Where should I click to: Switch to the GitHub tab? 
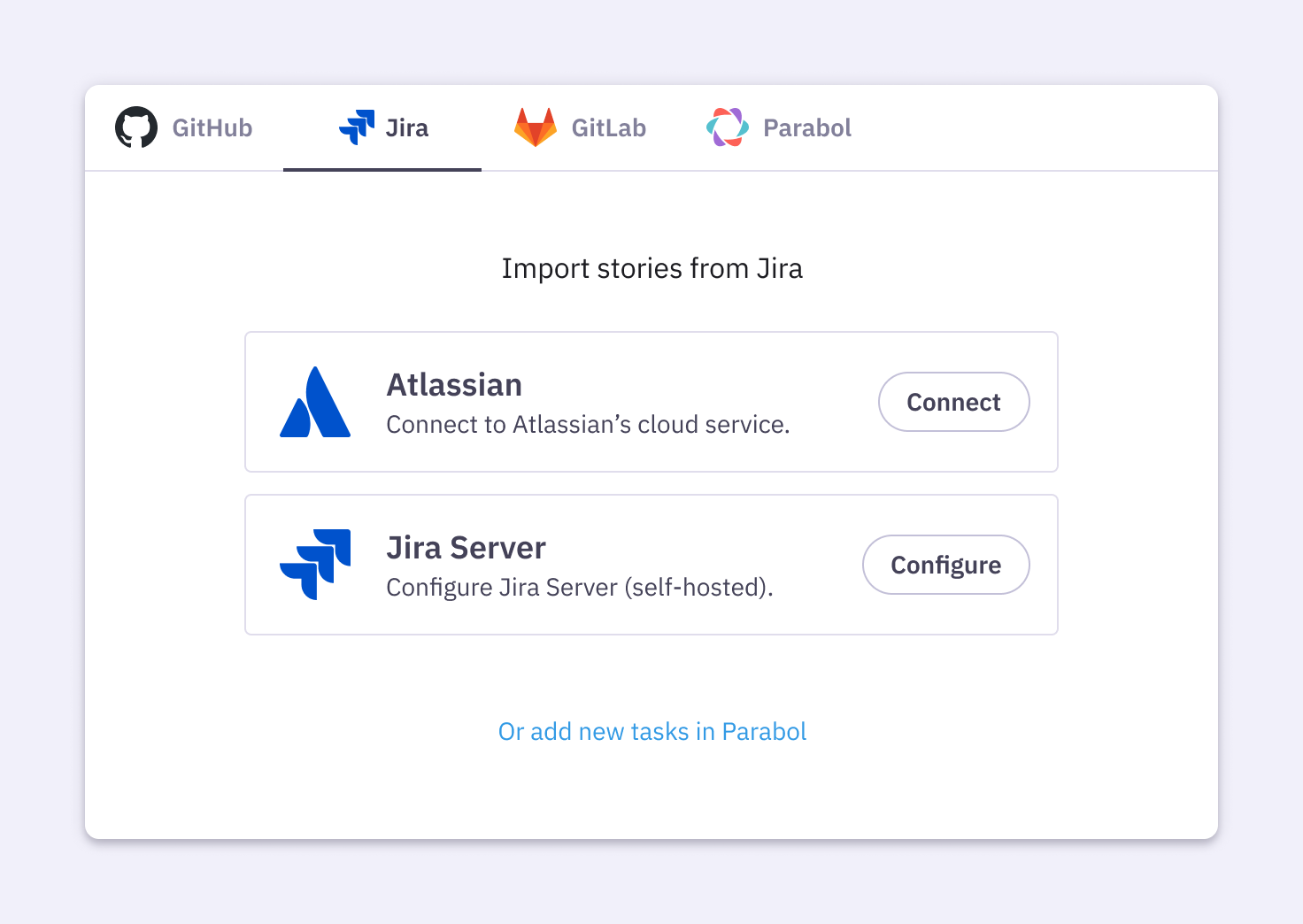coord(183,127)
